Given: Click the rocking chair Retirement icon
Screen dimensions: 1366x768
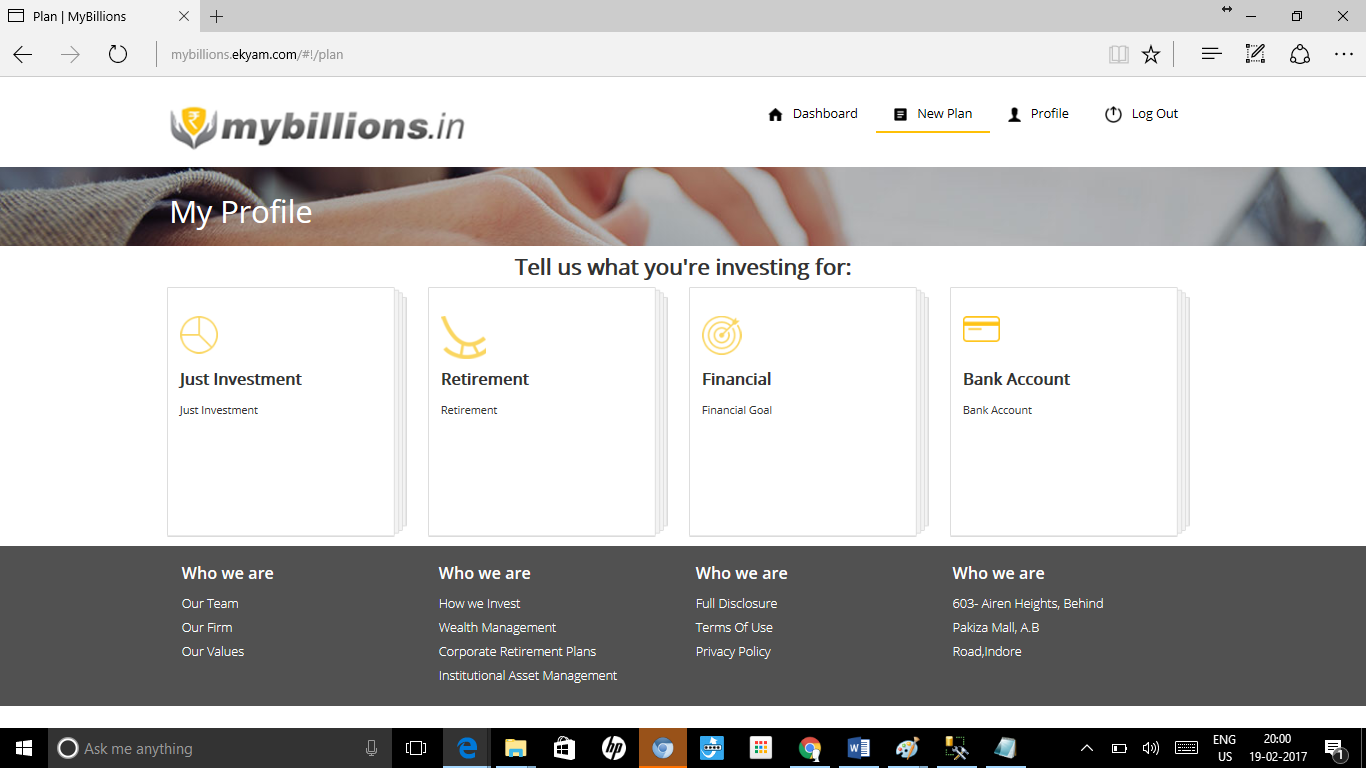Looking at the screenshot, I should (463, 337).
